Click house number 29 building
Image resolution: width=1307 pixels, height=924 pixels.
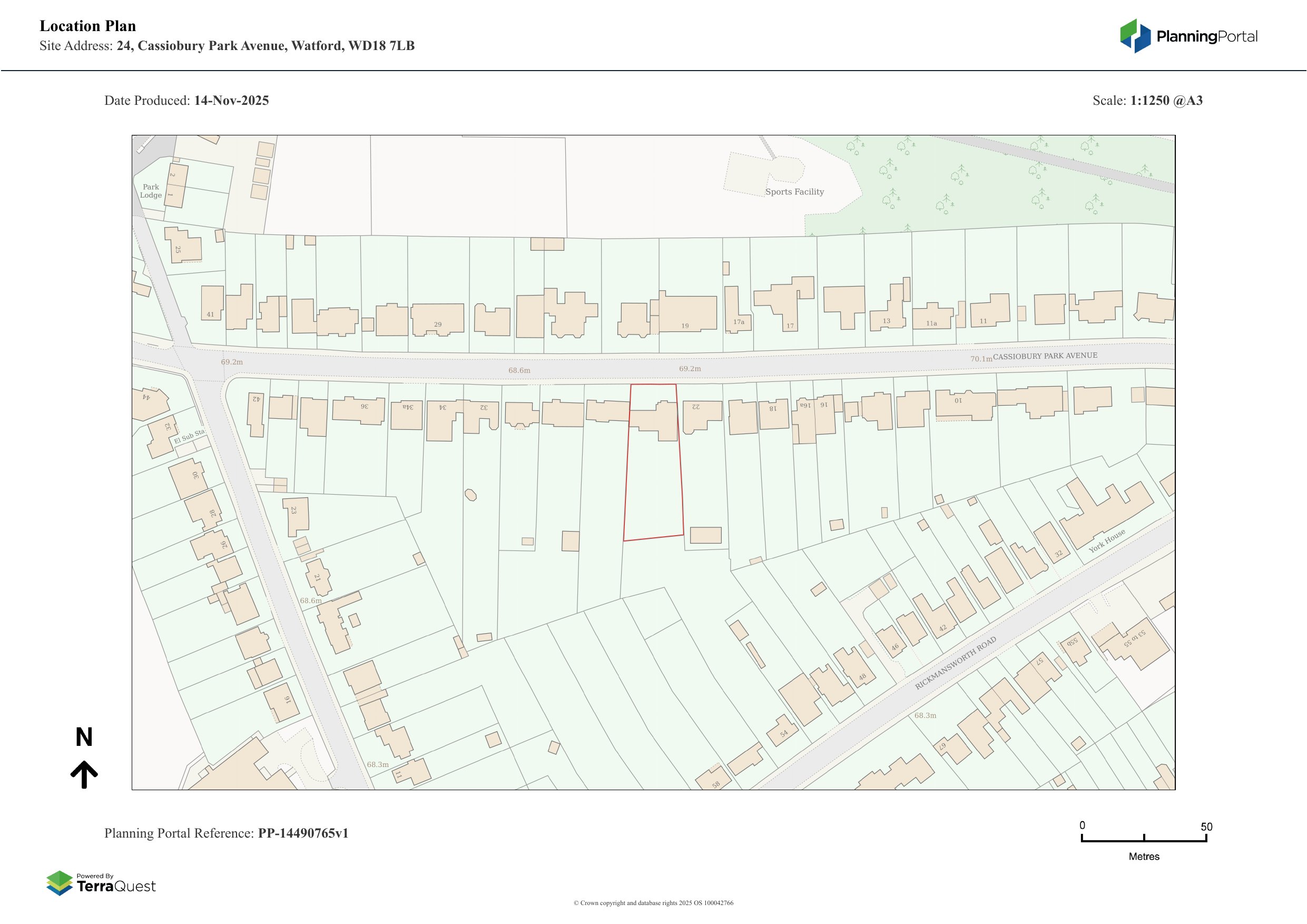click(437, 319)
